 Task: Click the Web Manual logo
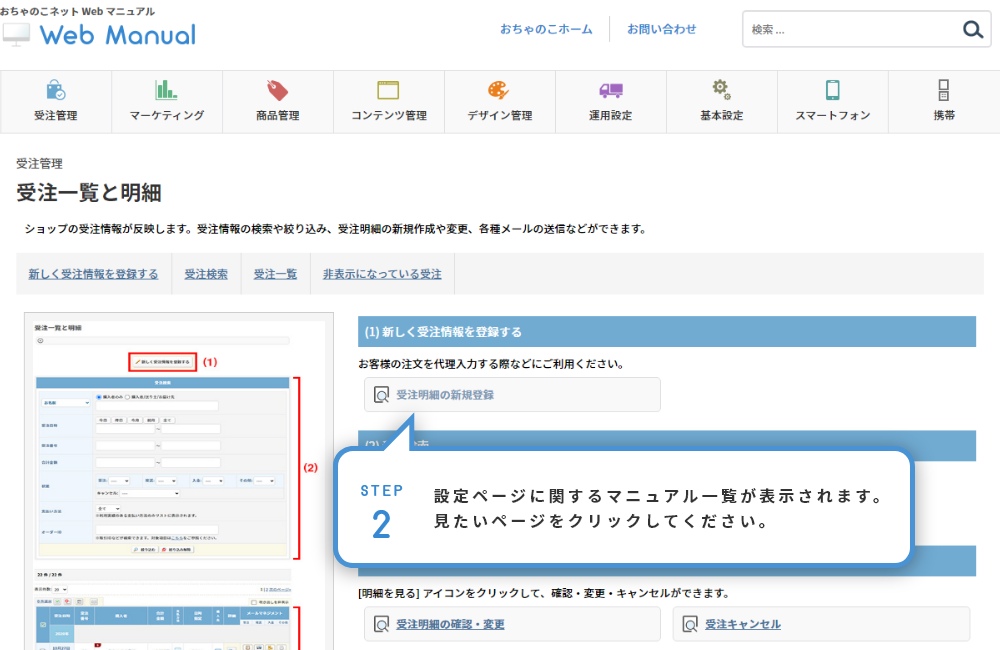100,34
